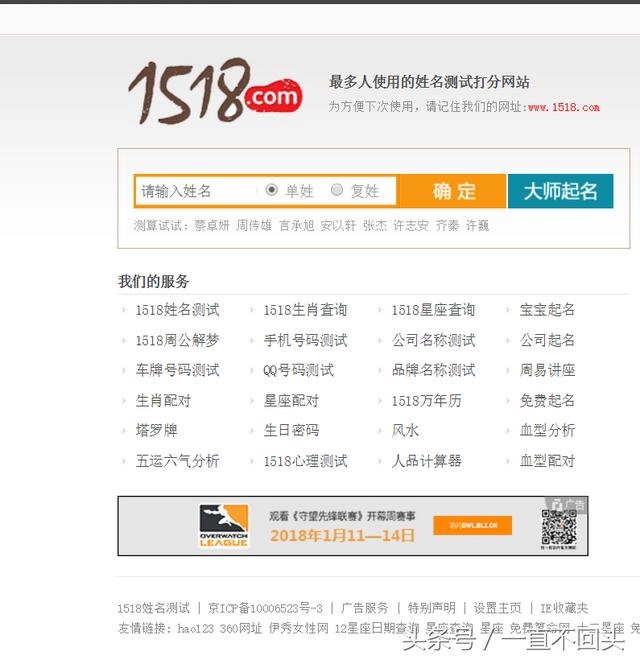The width and height of the screenshot is (640, 660).
Task: Open 人品计算器 link
Action: [427, 461]
